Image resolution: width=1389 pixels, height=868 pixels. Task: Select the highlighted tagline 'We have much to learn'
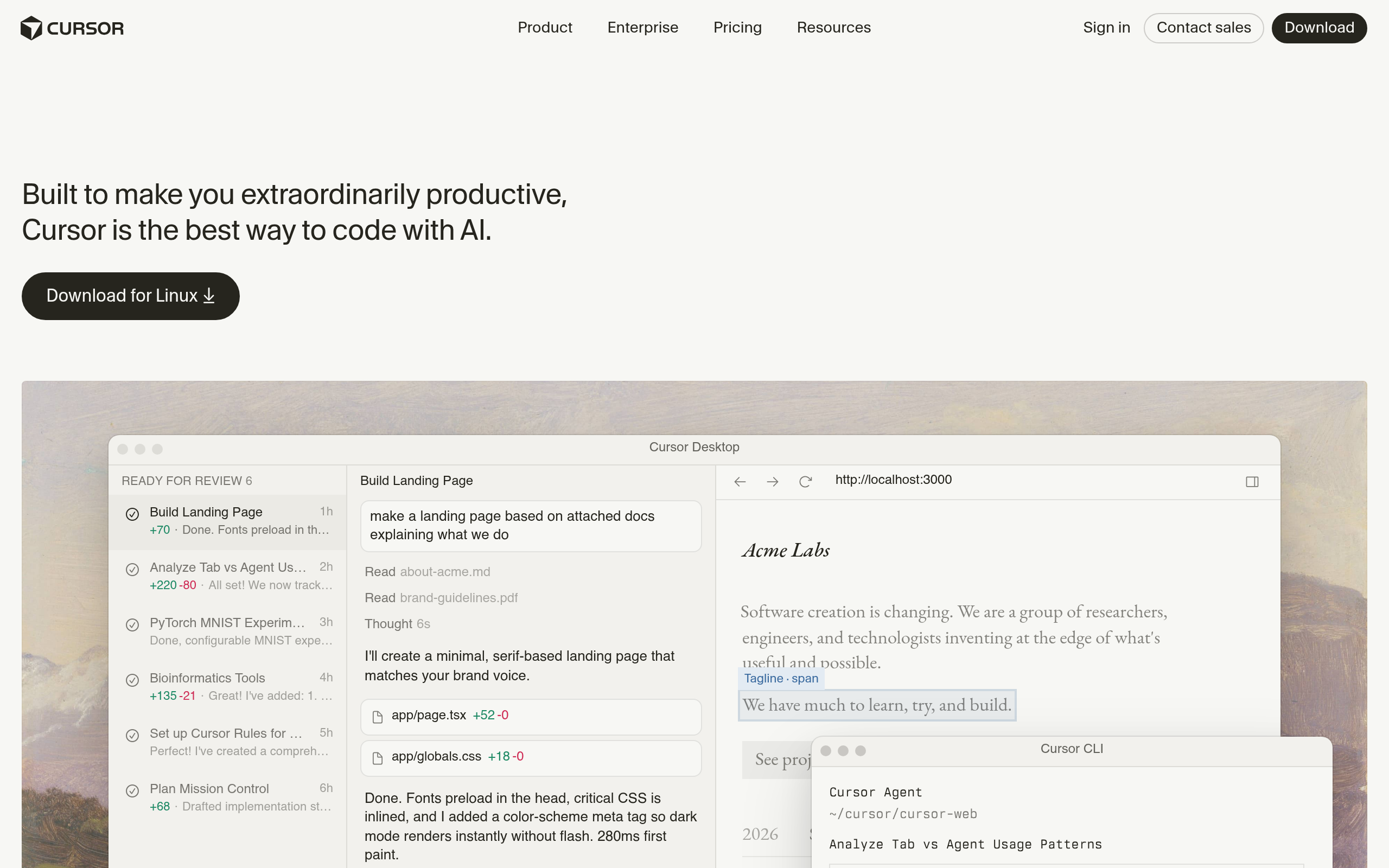(877, 705)
